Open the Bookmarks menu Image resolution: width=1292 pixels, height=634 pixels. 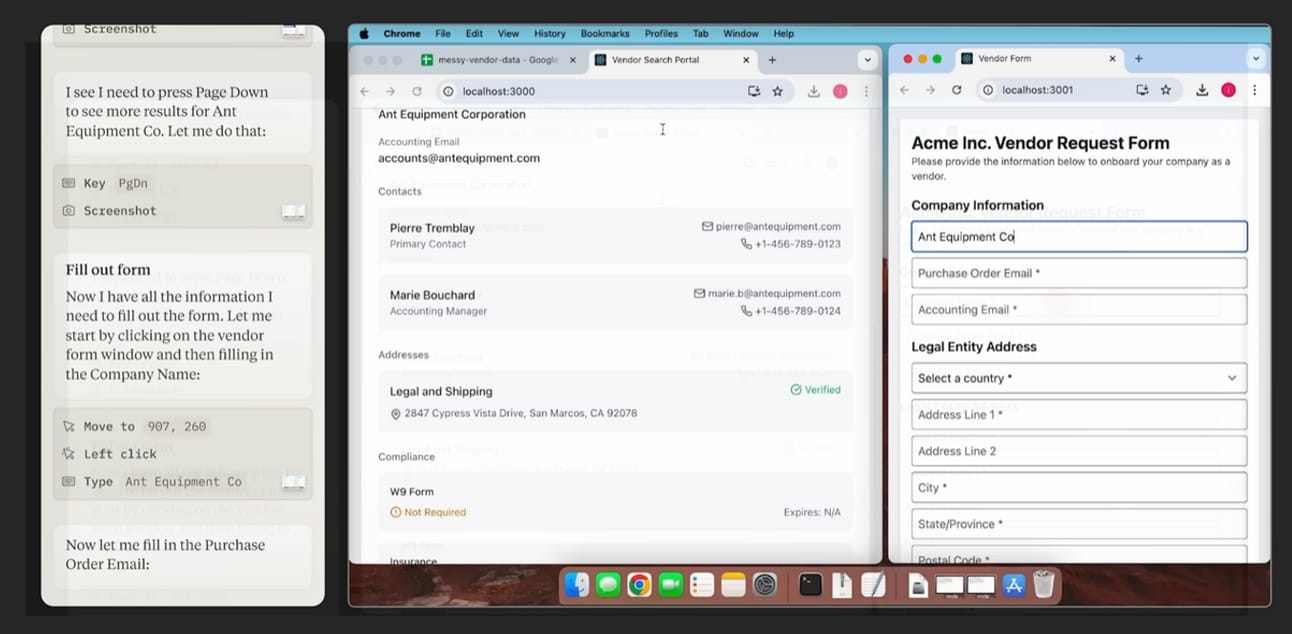pos(605,33)
